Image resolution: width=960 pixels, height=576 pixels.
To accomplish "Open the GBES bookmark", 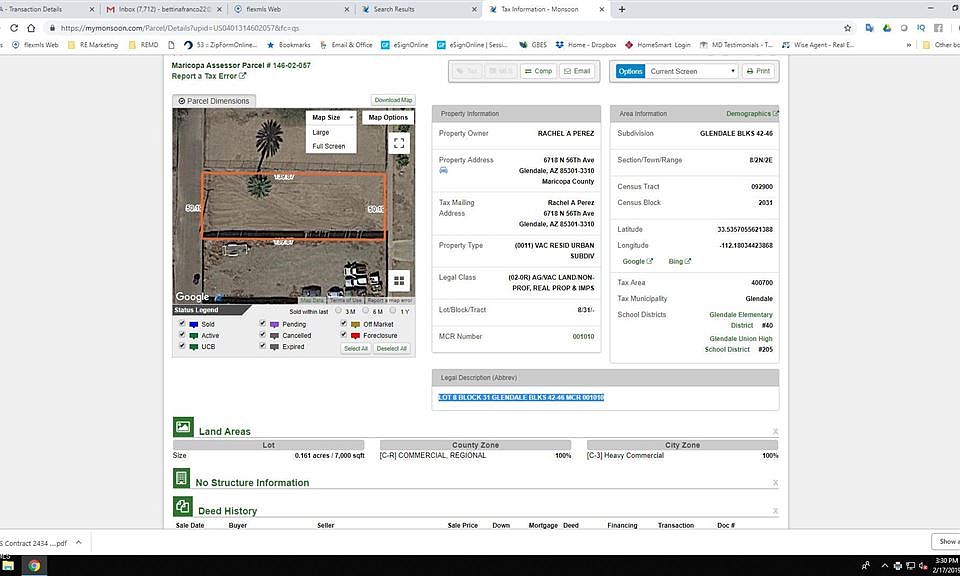I will 533,45.
